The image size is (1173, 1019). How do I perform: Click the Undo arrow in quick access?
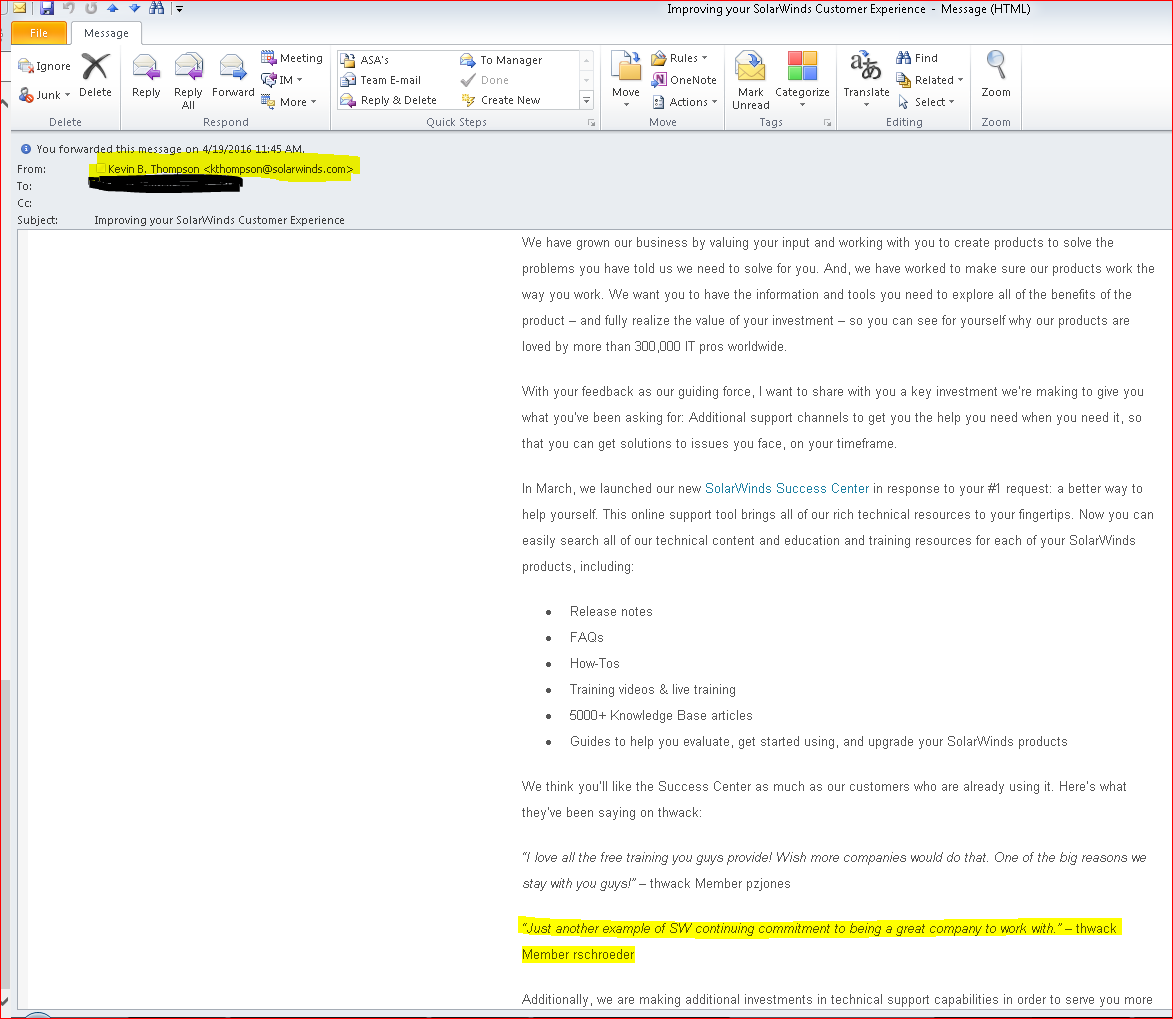click(x=69, y=8)
